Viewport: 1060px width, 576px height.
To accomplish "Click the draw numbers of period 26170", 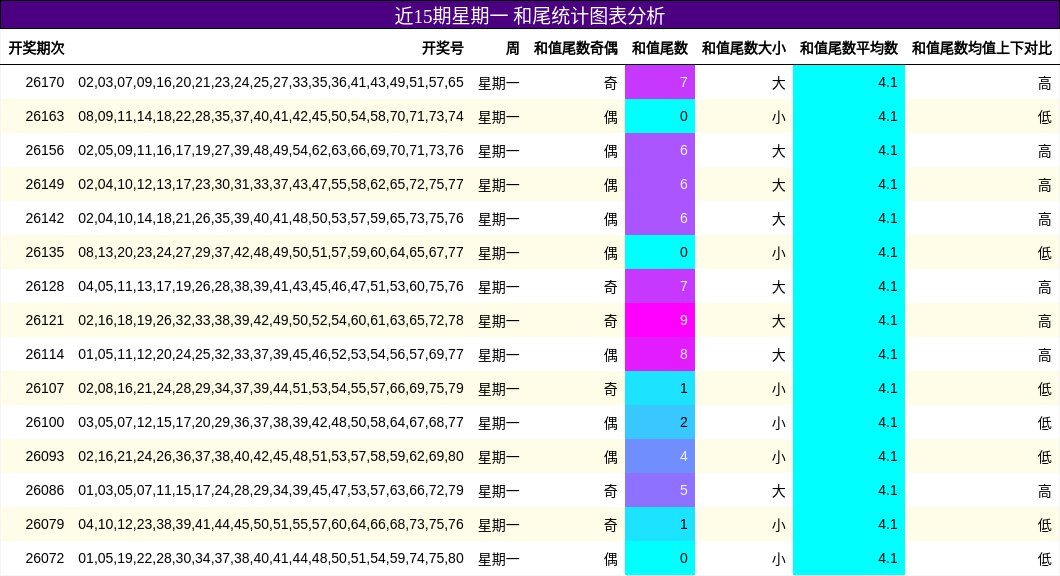I will coord(271,82).
